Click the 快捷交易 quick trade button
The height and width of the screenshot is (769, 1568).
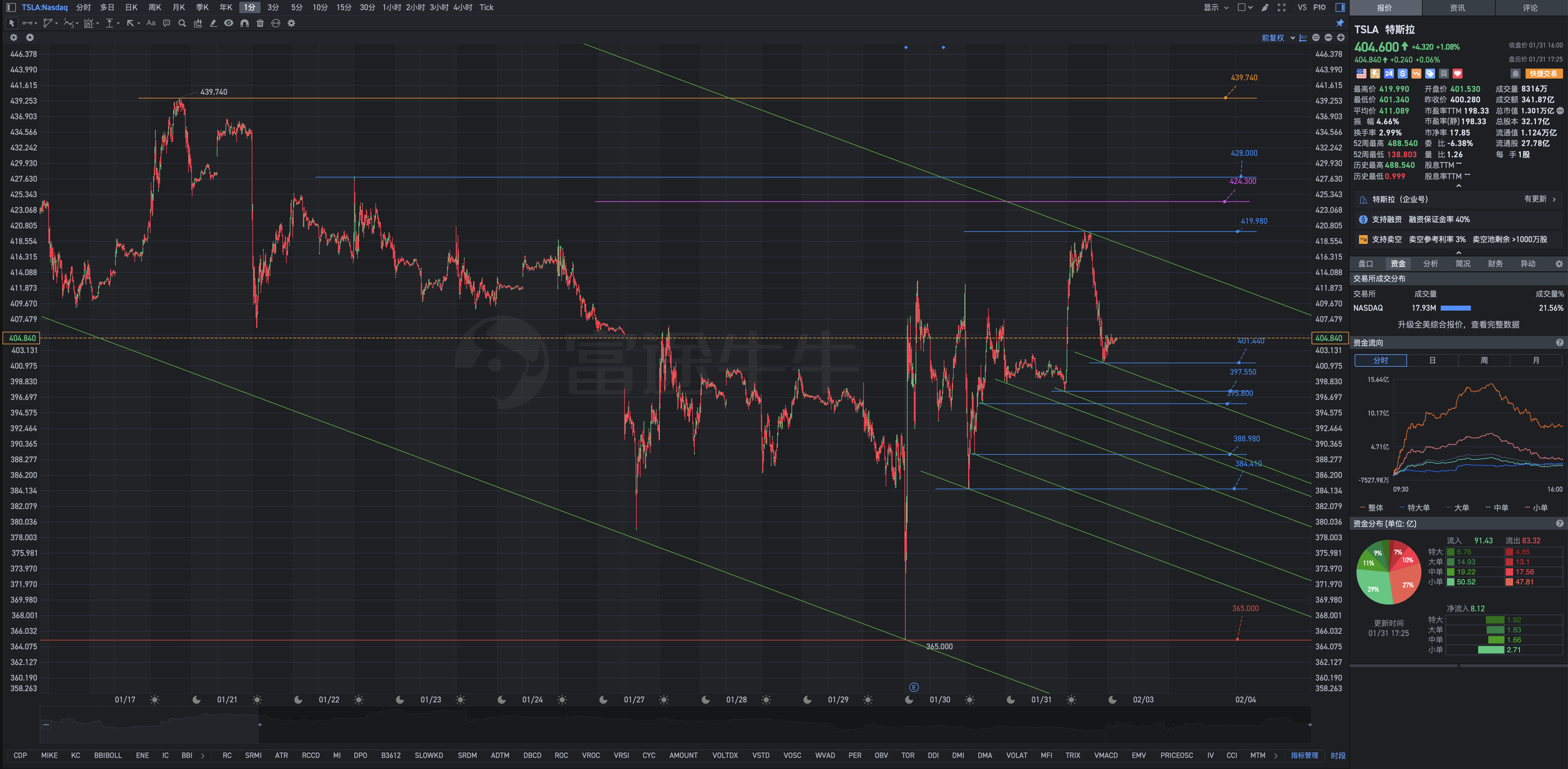tap(1544, 74)
